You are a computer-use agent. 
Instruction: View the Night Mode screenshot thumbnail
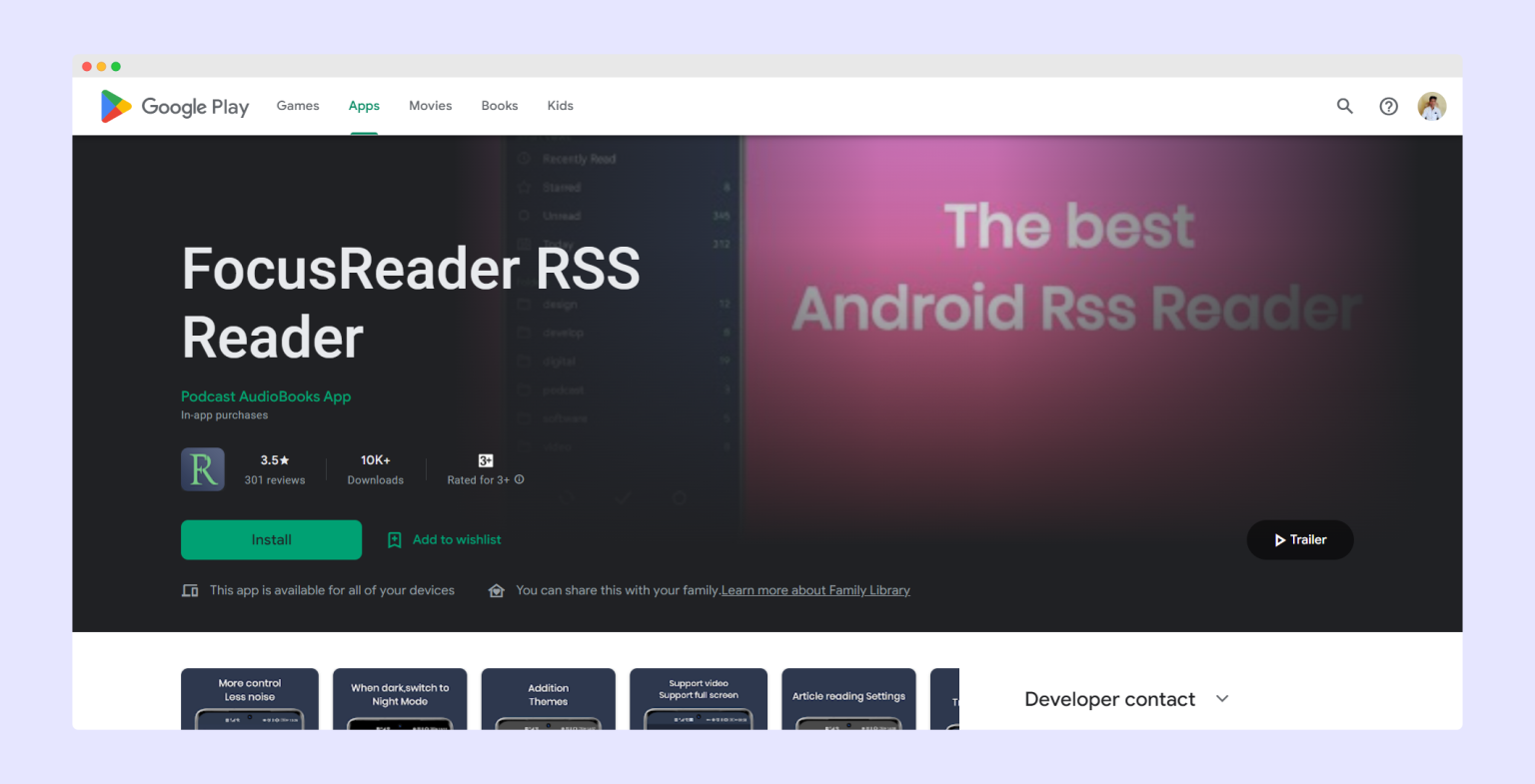point(399,699)
